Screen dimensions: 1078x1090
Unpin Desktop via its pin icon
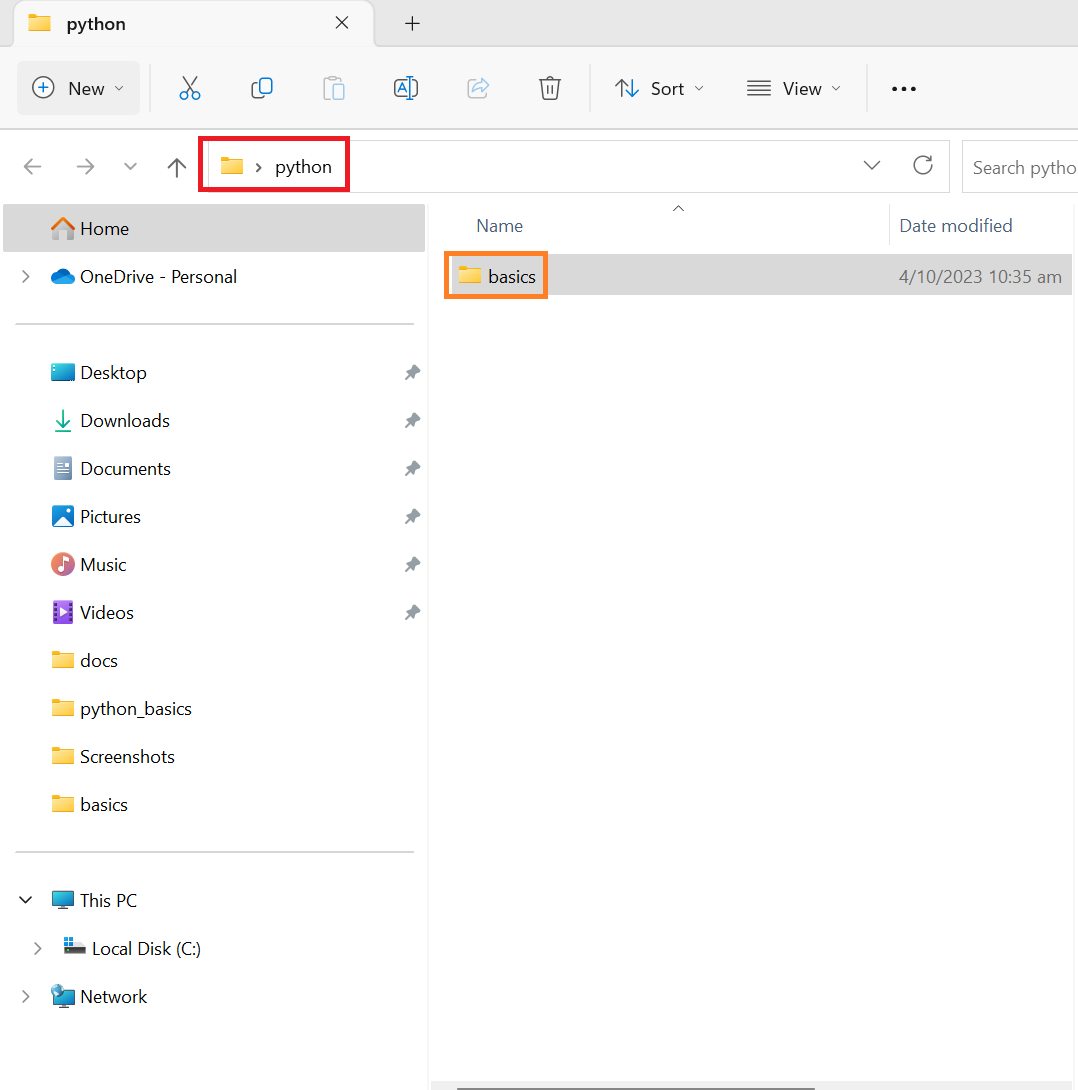[x=412, y=373]
